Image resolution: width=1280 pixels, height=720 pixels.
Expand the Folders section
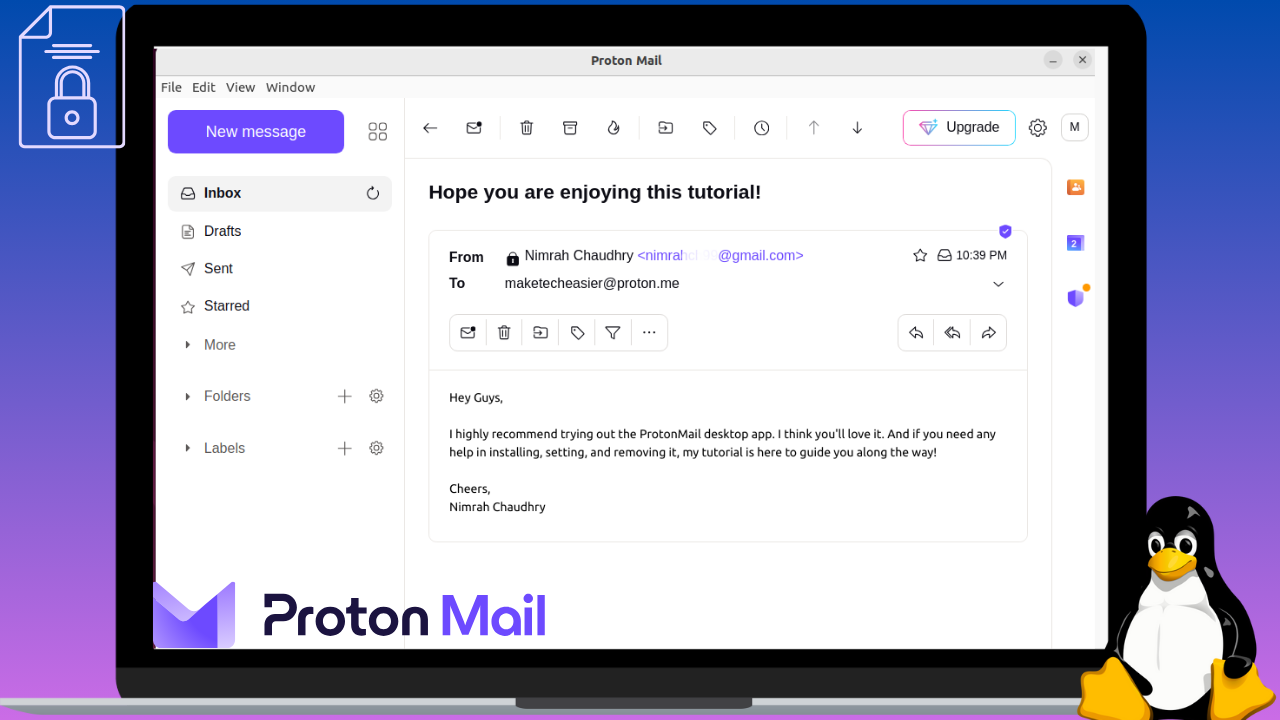click(186, 396)
